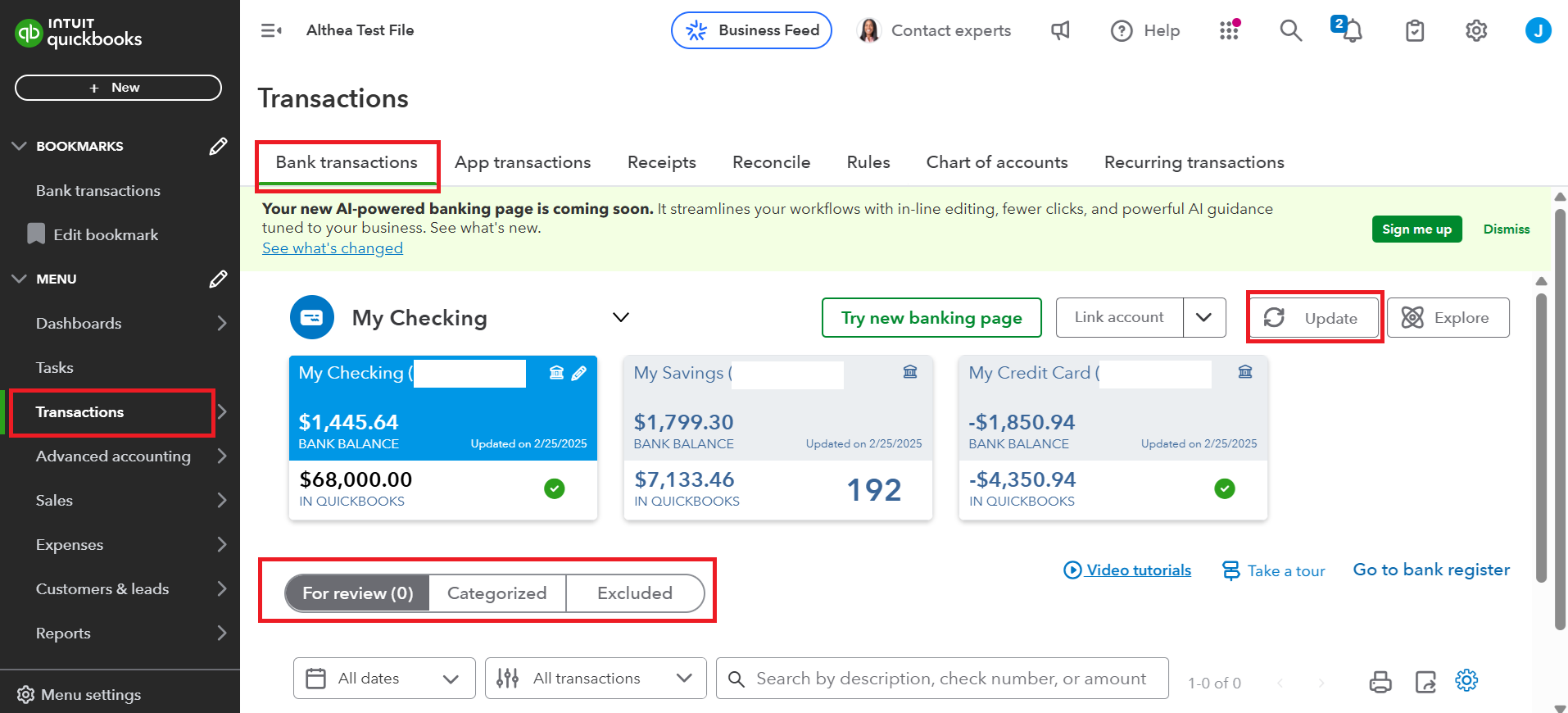Switch to the Excluded segment
Viewport: 1568px width, 713px height.
(635, 593)
